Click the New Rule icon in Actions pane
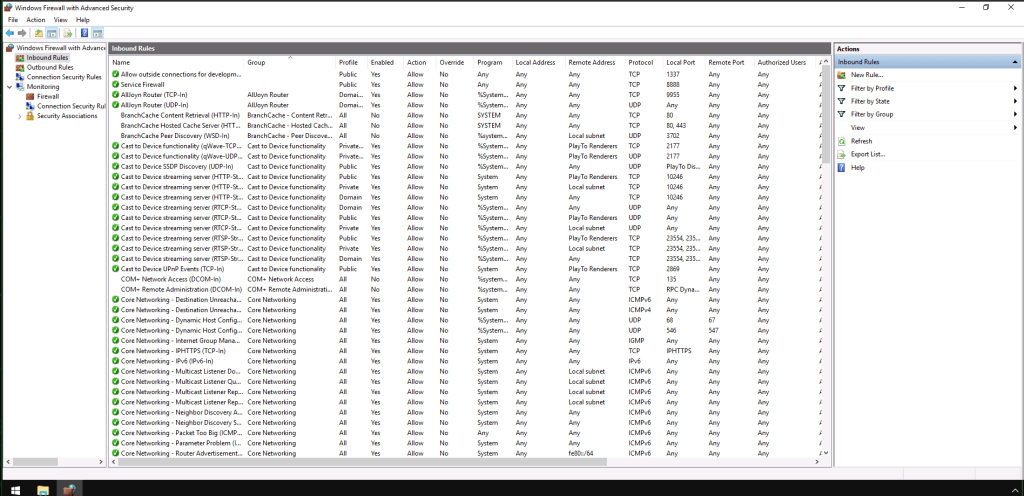1024x496 pixels. 842,75
